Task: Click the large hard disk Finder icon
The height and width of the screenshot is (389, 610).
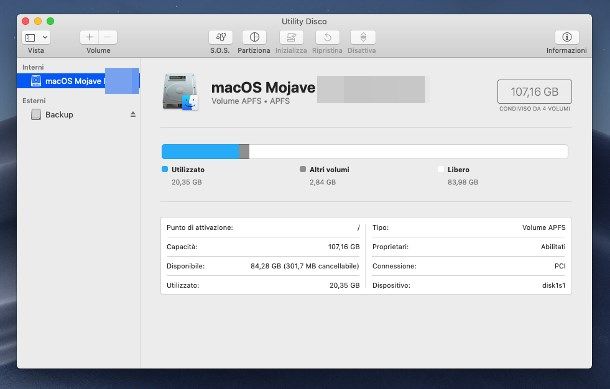Action: click(181, 92)
